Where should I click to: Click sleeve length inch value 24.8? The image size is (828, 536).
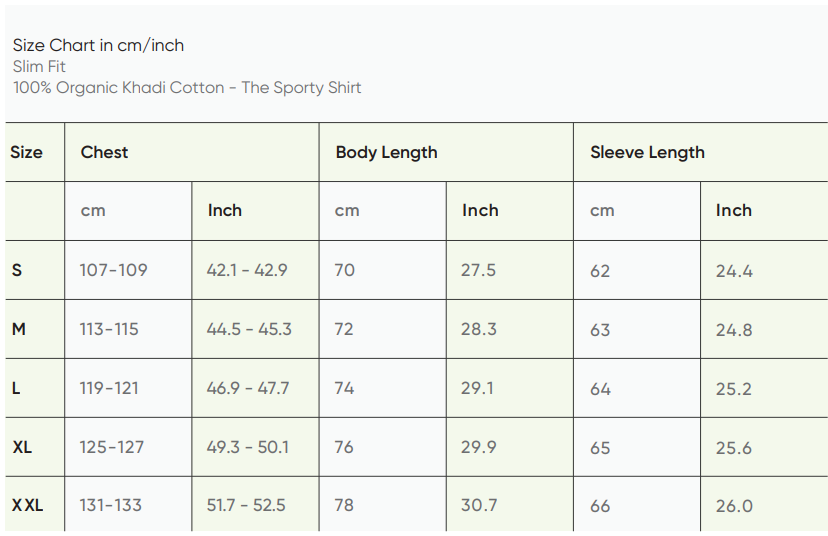pos(734,330)
